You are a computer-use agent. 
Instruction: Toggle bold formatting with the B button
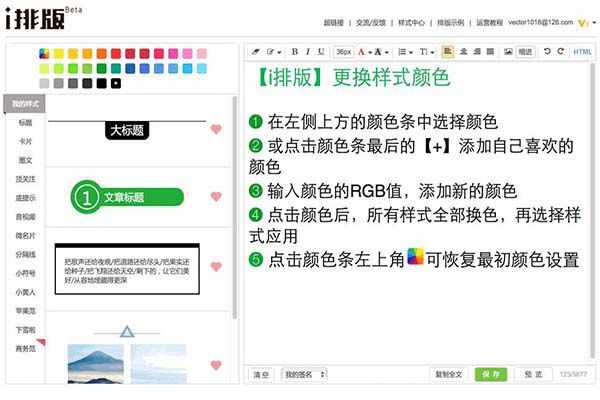(x=295, y=52)
